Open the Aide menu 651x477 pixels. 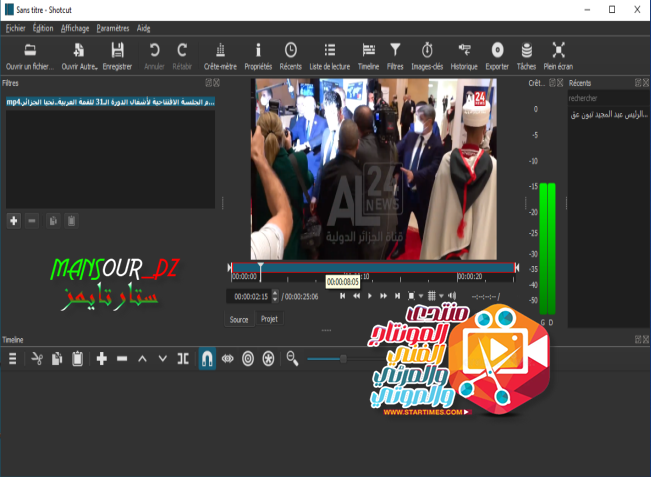[x=144, y=28]
